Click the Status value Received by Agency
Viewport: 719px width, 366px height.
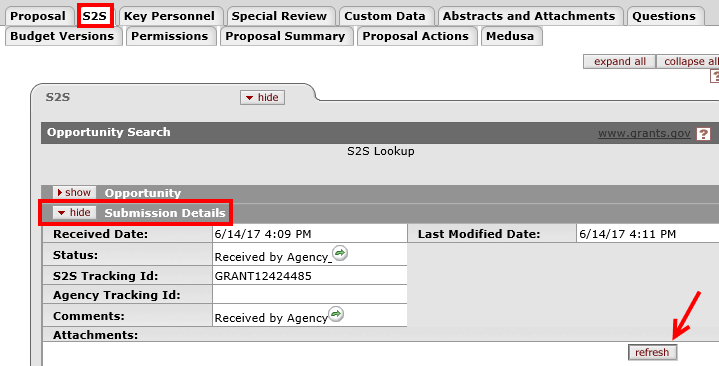tap(272, 257)
